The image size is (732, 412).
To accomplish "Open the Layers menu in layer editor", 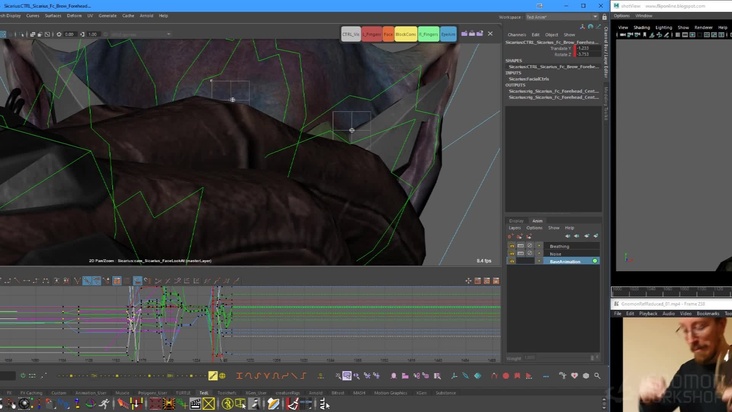I will coord(514,227).
